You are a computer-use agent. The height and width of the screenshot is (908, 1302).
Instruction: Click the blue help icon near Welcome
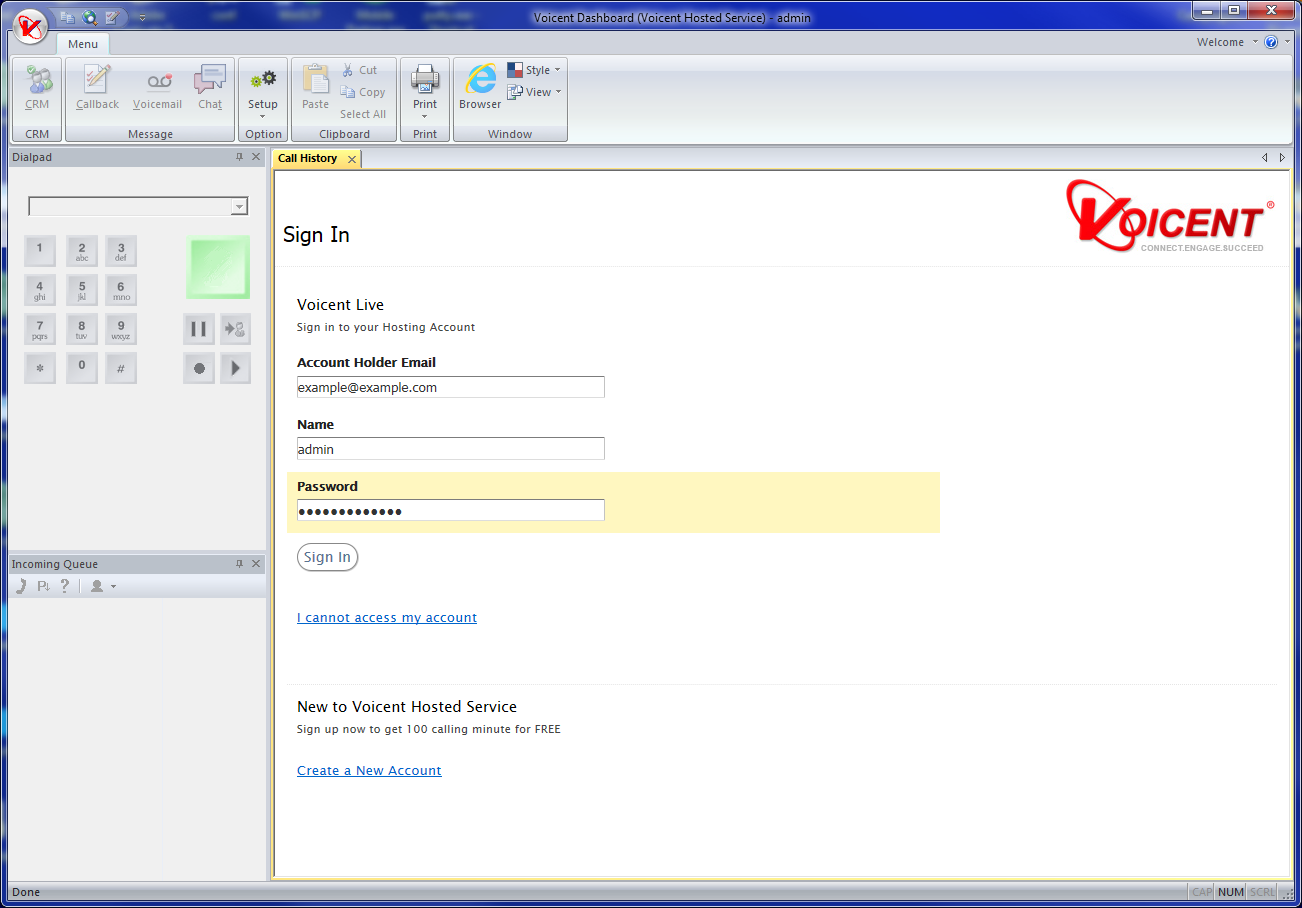pyautogui.click(x=1271, y=42)
